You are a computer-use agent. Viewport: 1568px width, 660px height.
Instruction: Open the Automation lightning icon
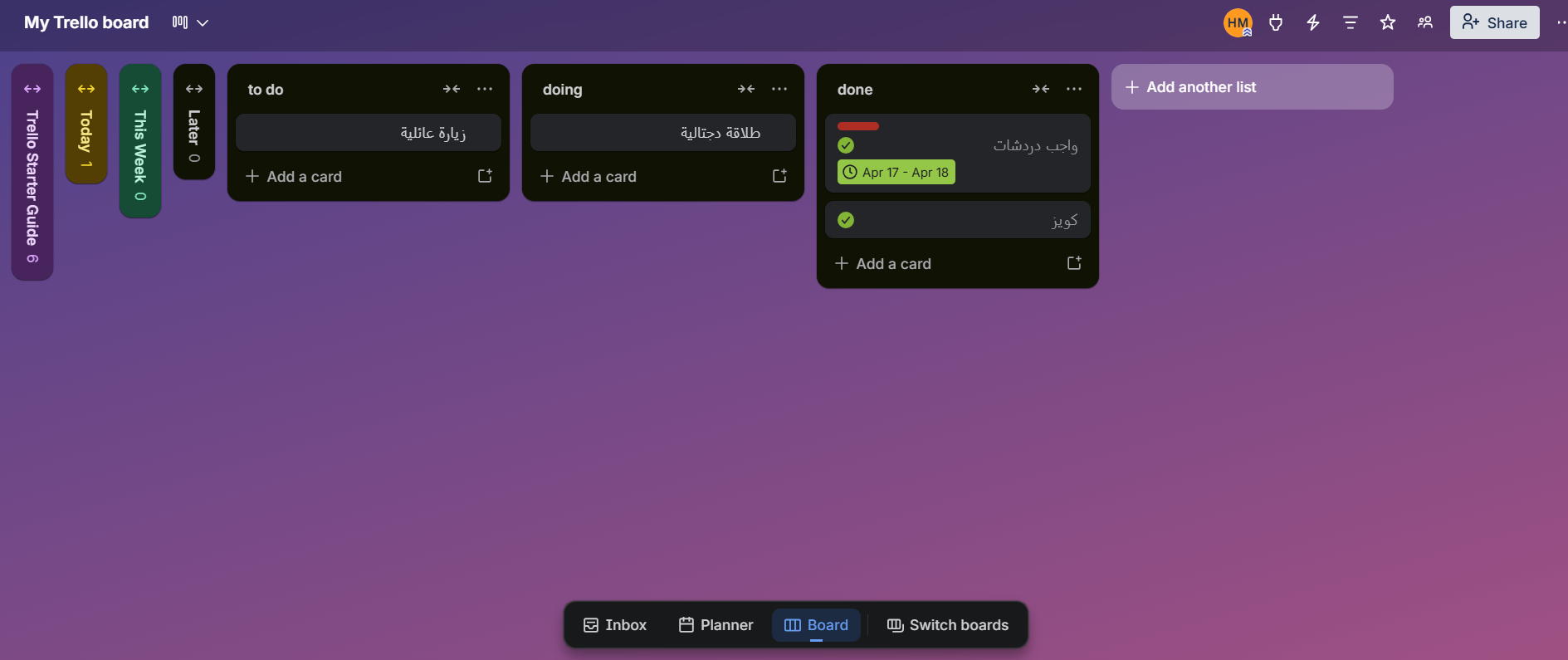coord(1313,22)
